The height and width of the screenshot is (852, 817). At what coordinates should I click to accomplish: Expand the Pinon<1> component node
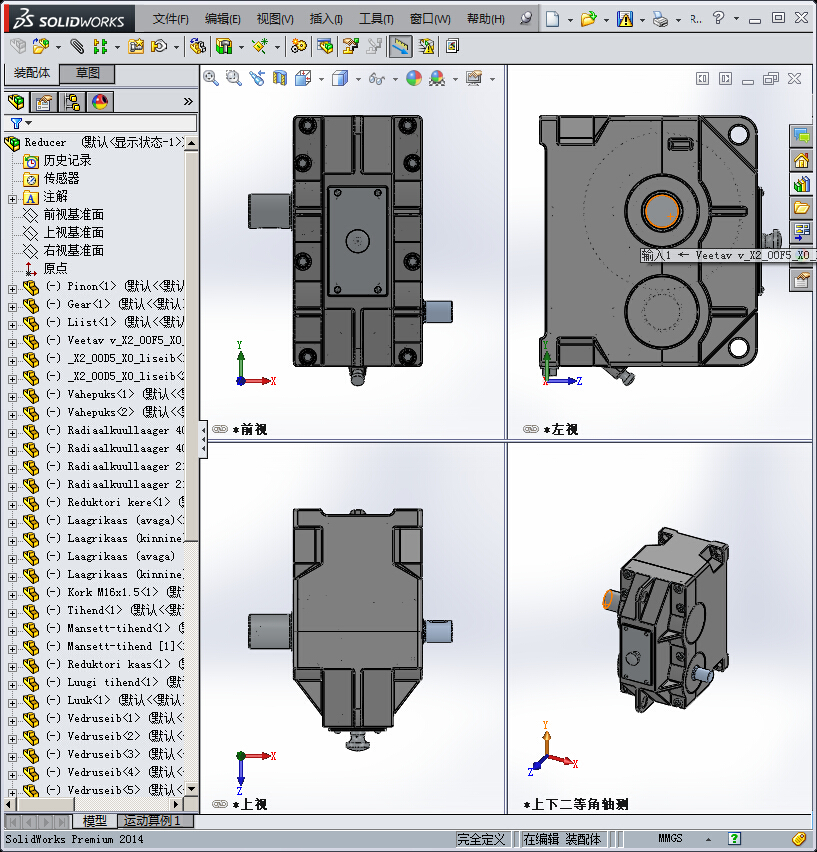click(x=12, y=287)
